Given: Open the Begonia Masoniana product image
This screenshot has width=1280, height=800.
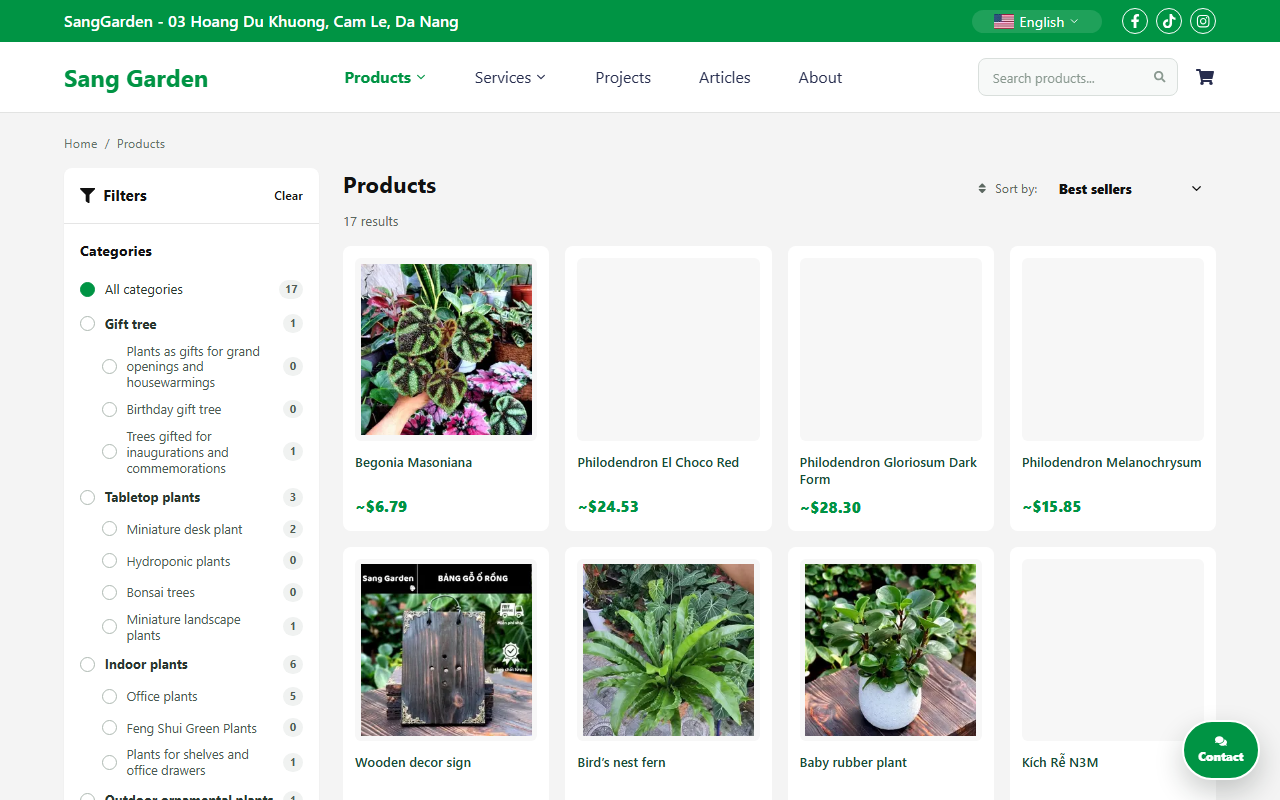Looking at the screenshot, I should (x=446, y=349).
